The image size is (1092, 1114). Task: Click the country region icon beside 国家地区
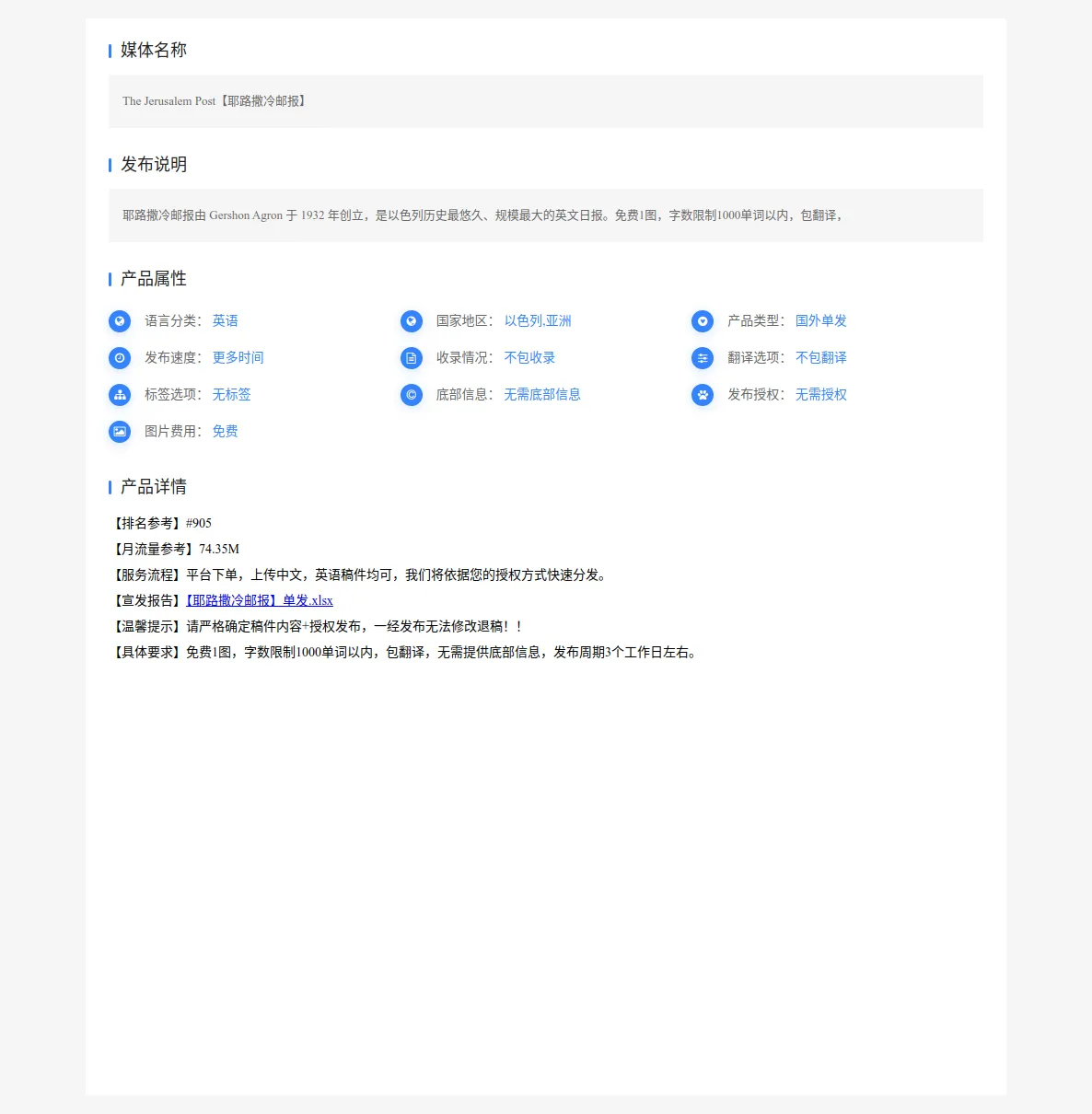pos(412,321)
